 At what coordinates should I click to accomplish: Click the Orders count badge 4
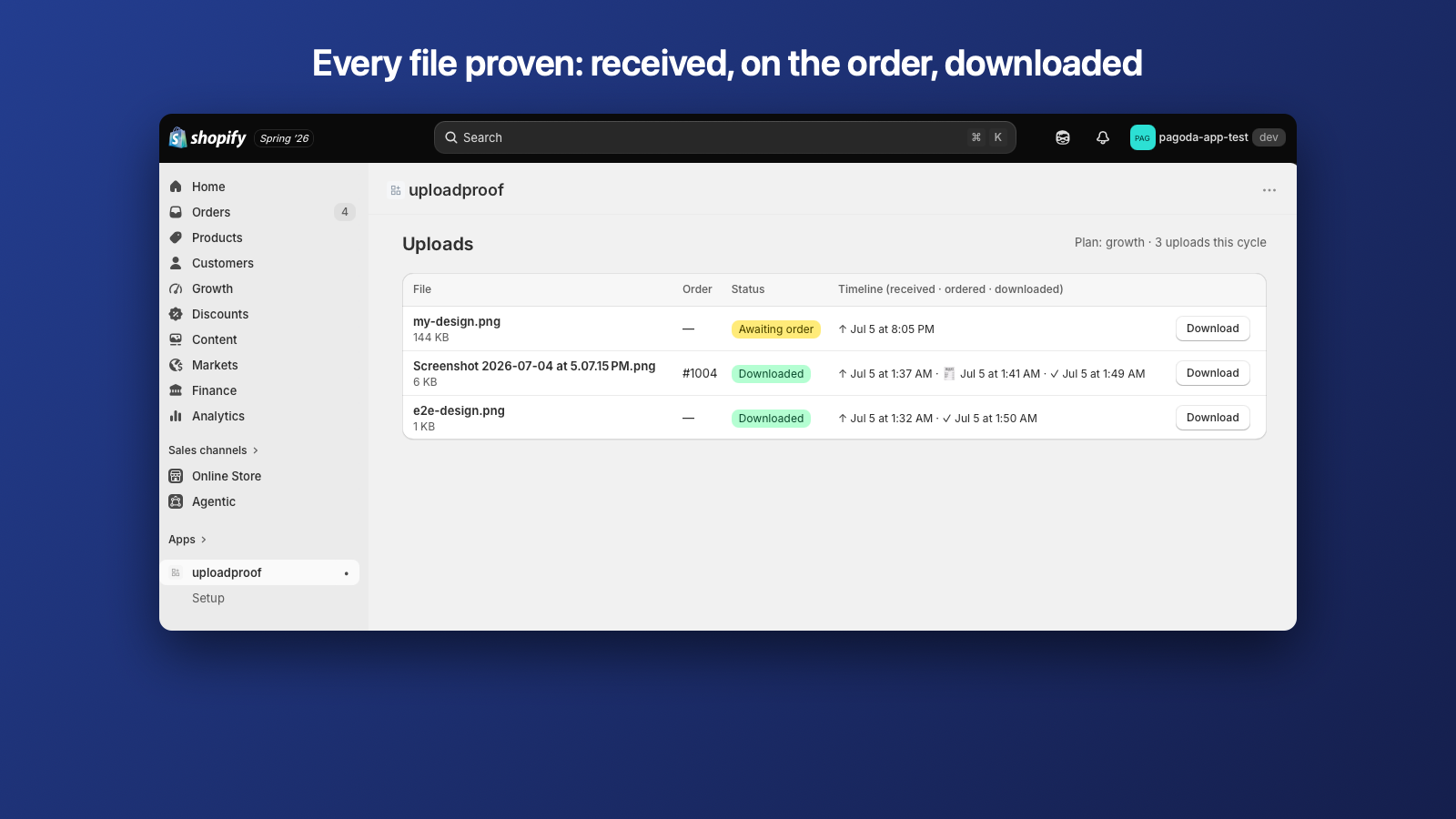345,212
